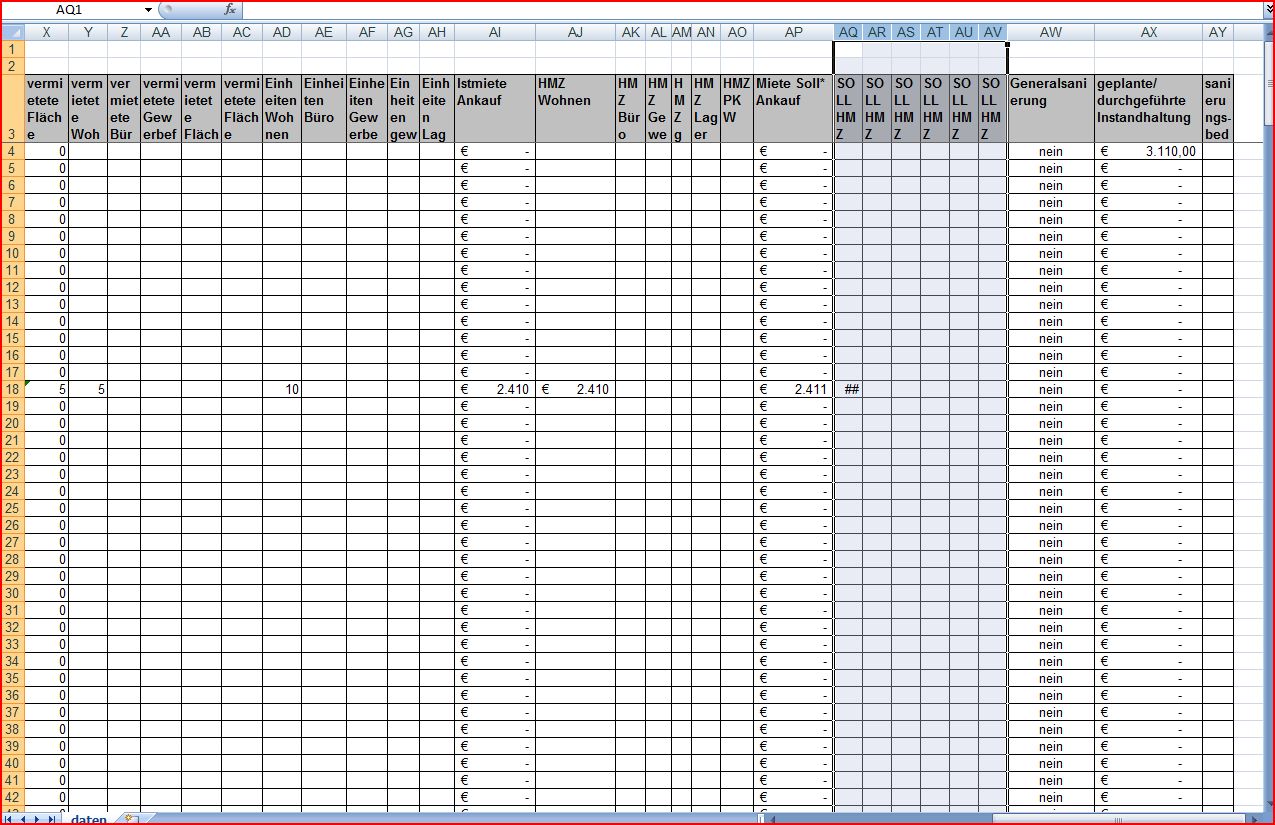1275x825 pixels.
Task: Click the 'geplante/ durchgeführte Instandhaltung' header cell
Action: click(1148, 108)
